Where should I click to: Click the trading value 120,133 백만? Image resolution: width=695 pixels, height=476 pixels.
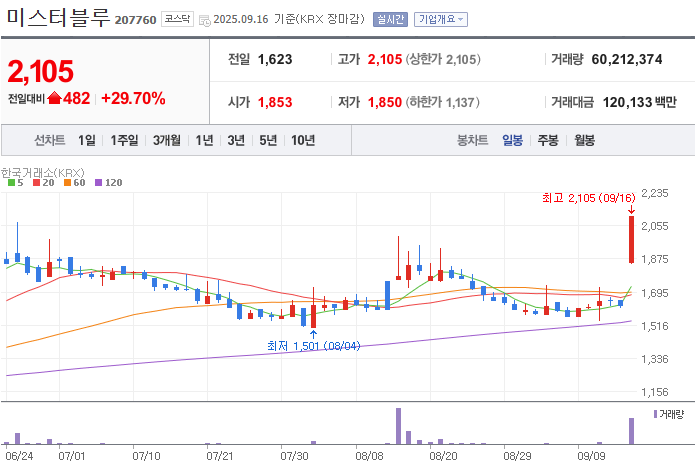point(640,102)
